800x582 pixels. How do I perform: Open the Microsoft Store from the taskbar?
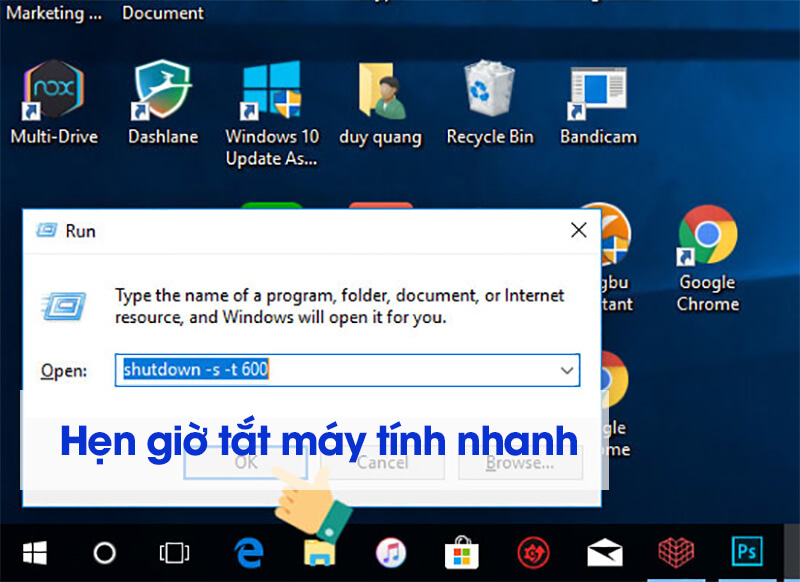(x=461, y=551)
